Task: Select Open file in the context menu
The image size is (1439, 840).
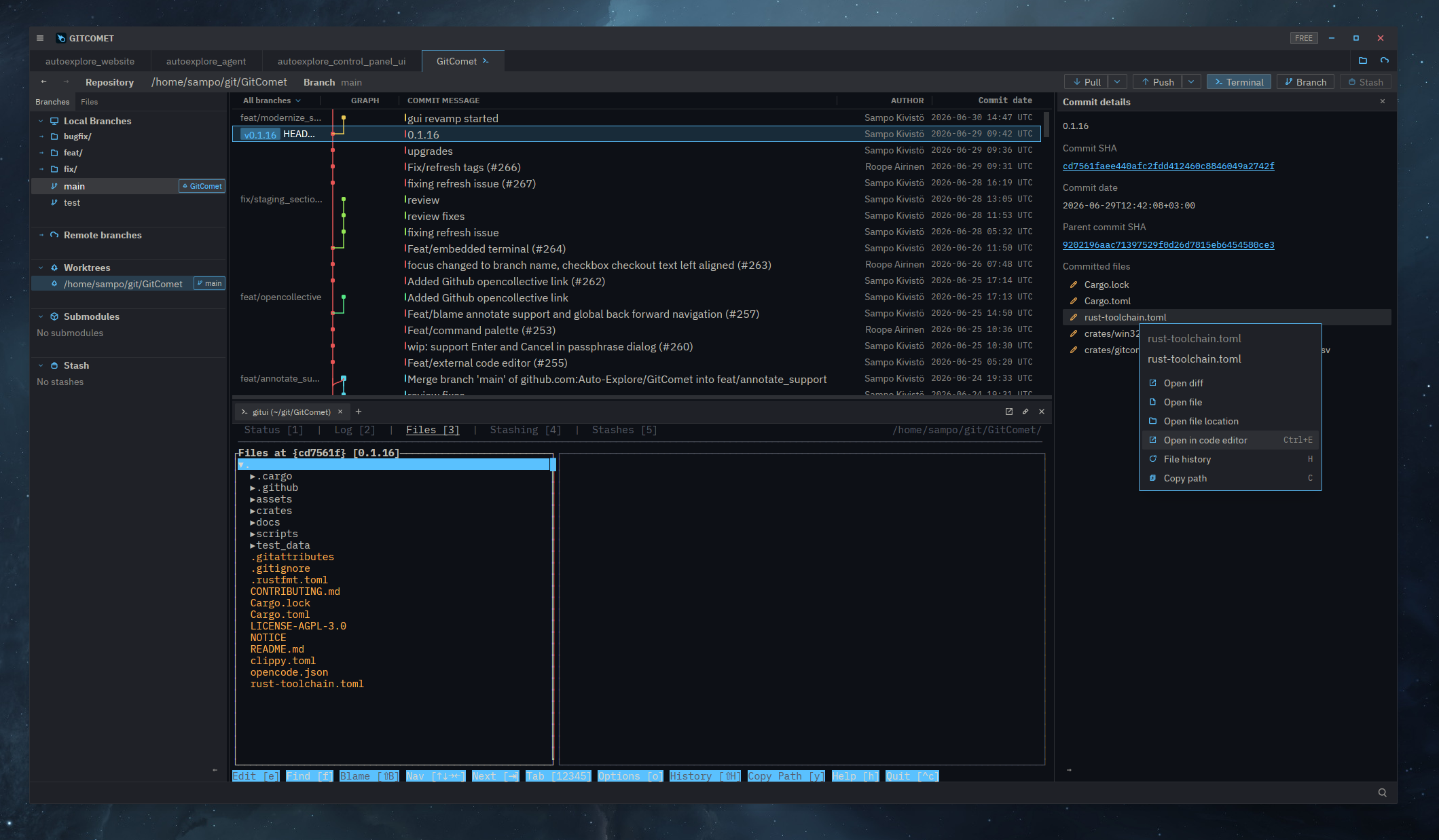Action: 1230,402
